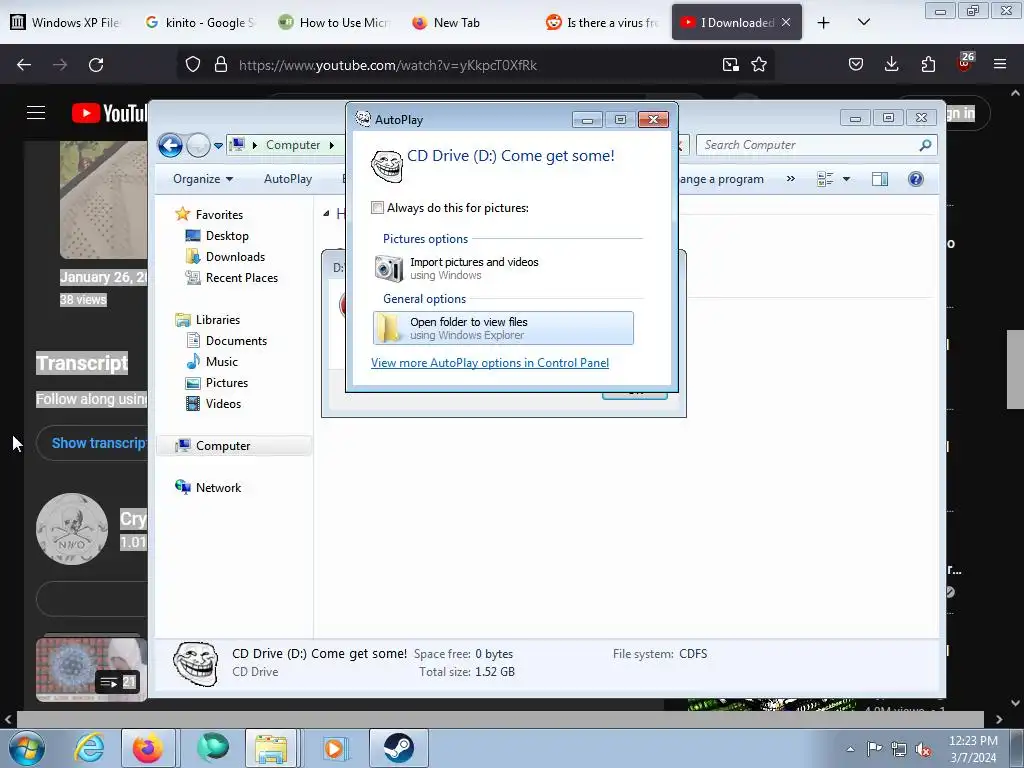
Task: Show more Explorer toolbar commands chevron
Action: pyautogui.click(x=791, y=179)
